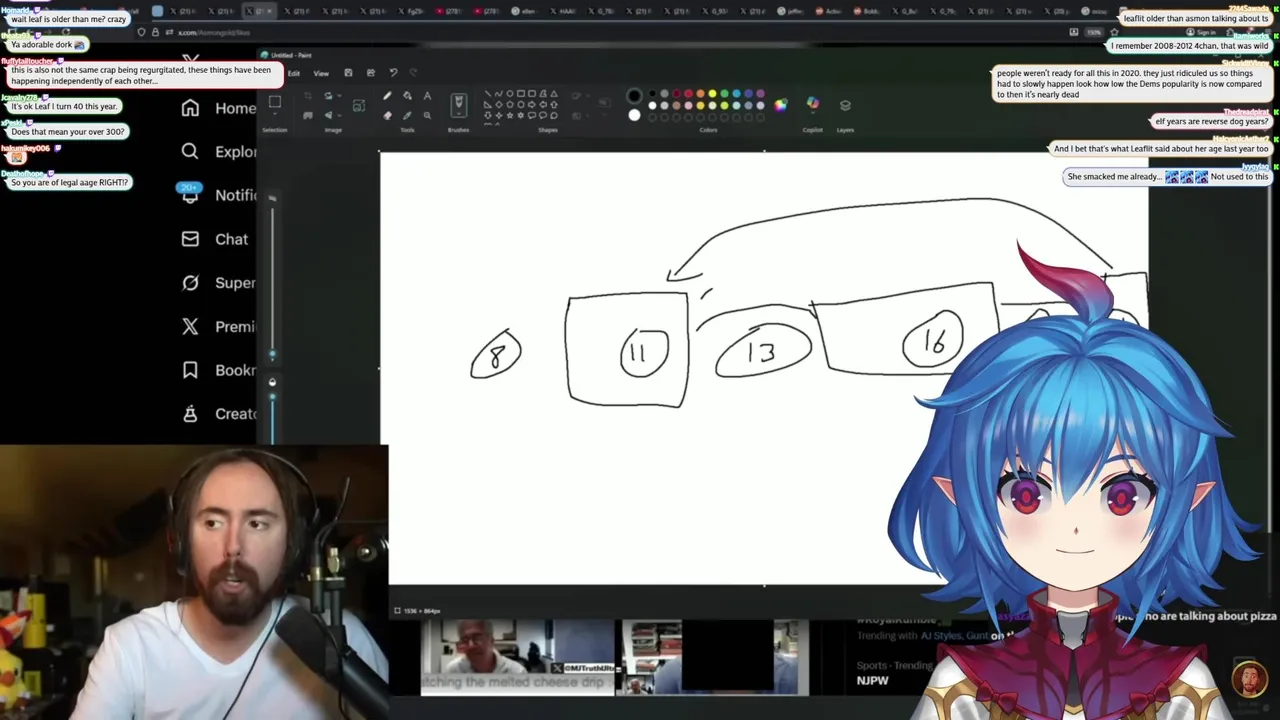Screen dimensions: 1280x720
Task: Select the Eraser tool in Paint
Action: (x=387, y=115)
